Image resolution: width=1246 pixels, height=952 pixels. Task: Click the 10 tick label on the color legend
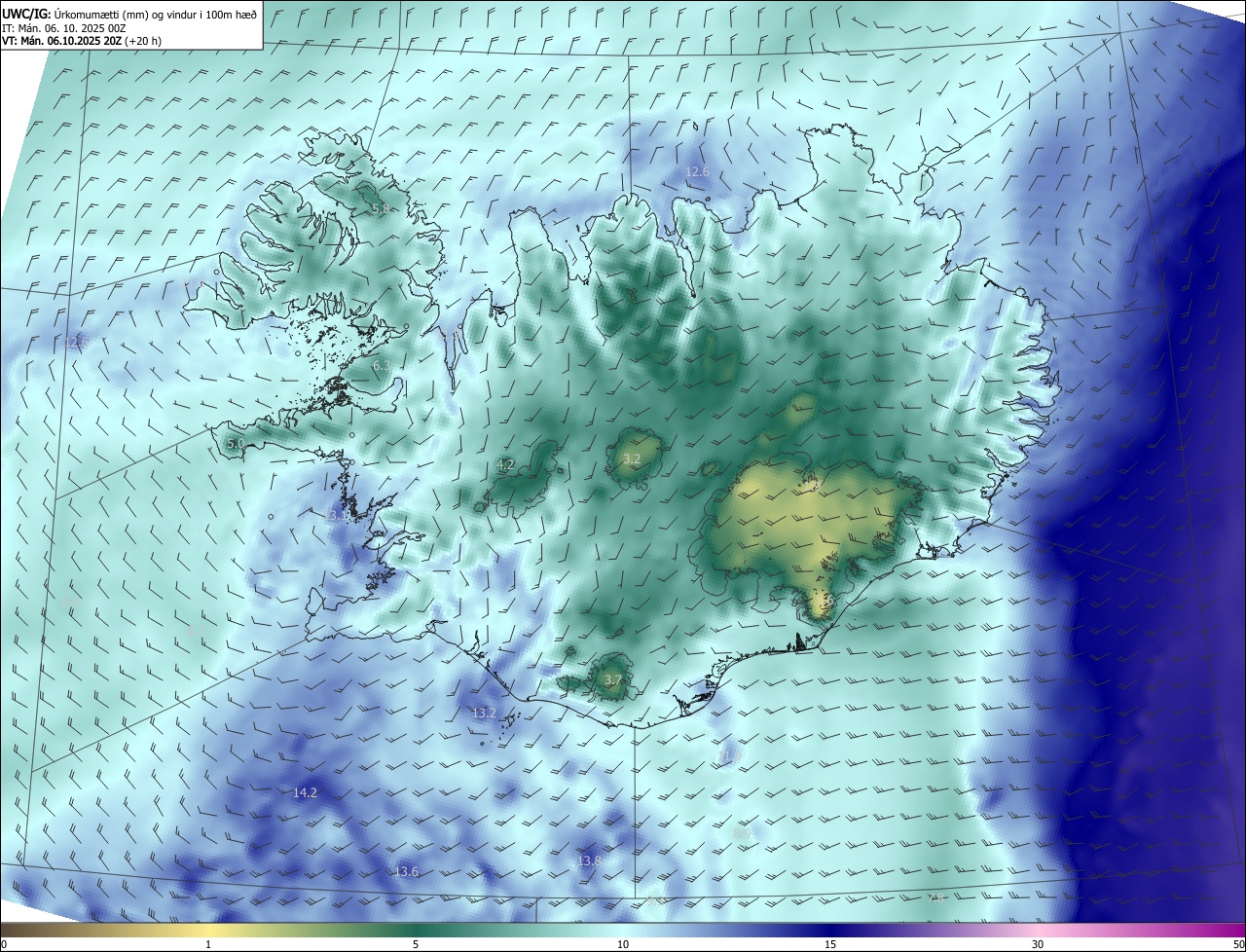coord(623,944)
